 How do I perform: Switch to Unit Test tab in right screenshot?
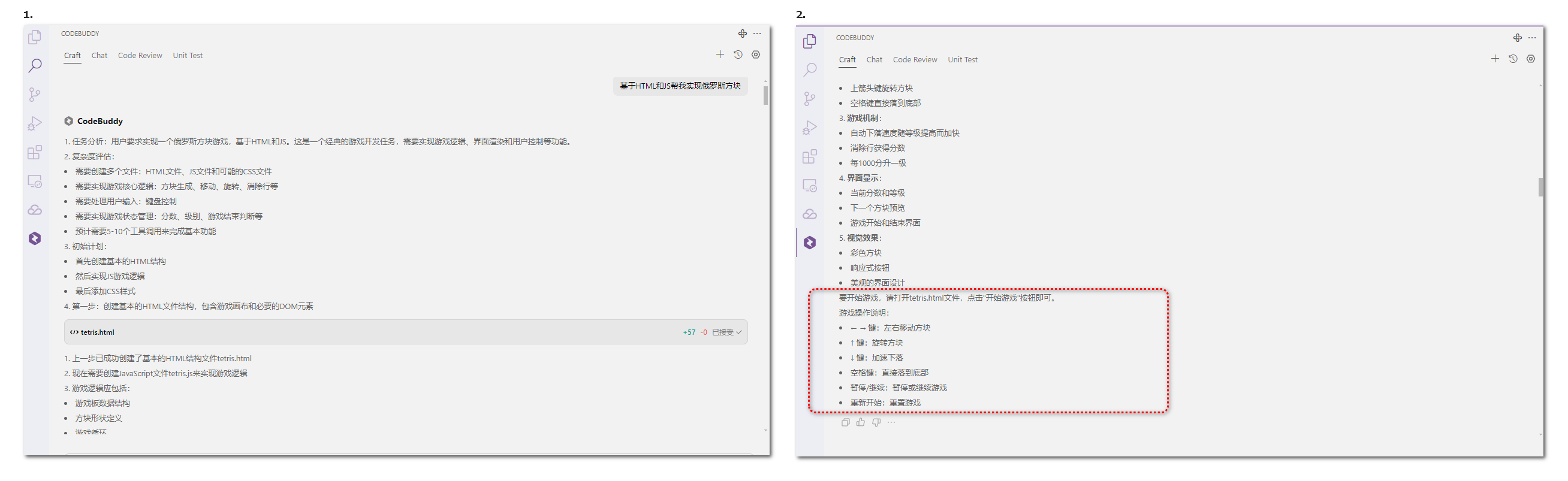click(x=963, y=59)
